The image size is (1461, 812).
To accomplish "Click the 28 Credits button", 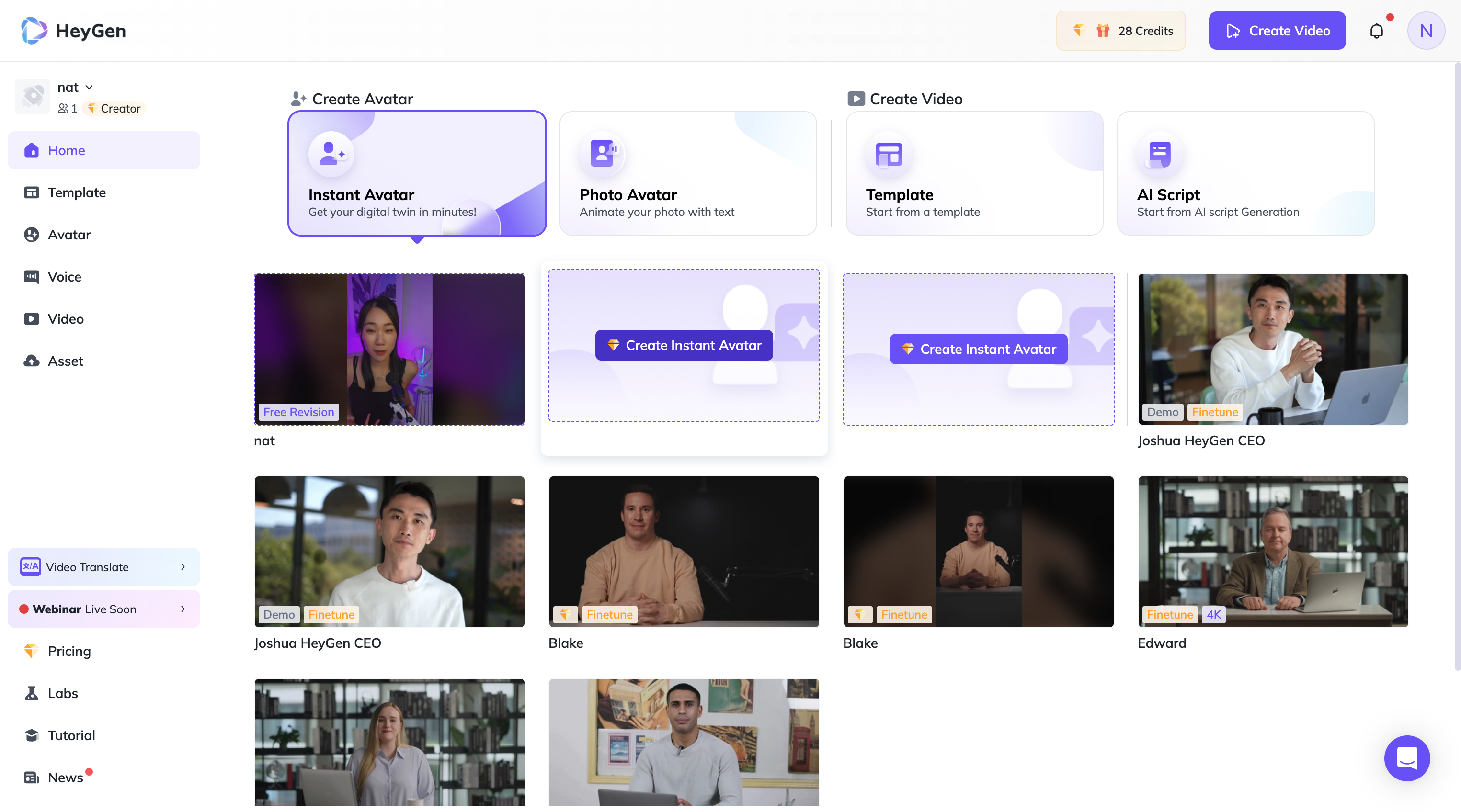I will click(1121, 31).
